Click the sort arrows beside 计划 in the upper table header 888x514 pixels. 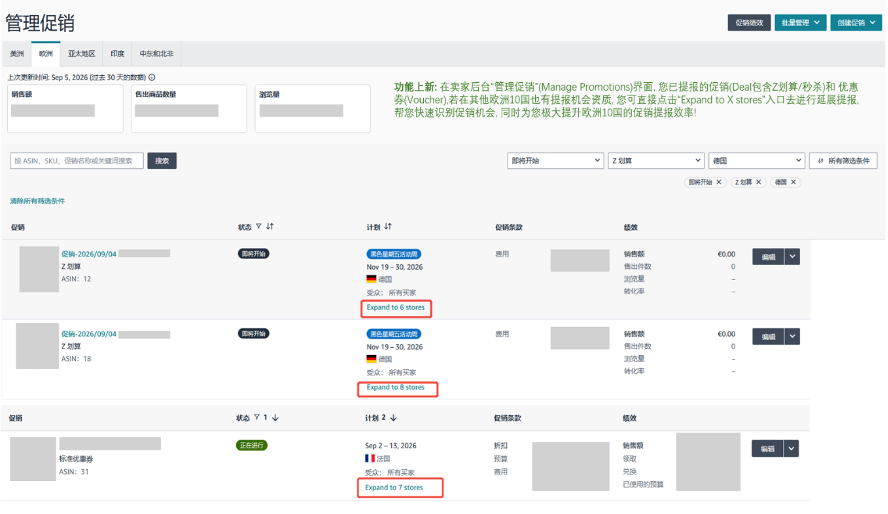pos(388,226)
